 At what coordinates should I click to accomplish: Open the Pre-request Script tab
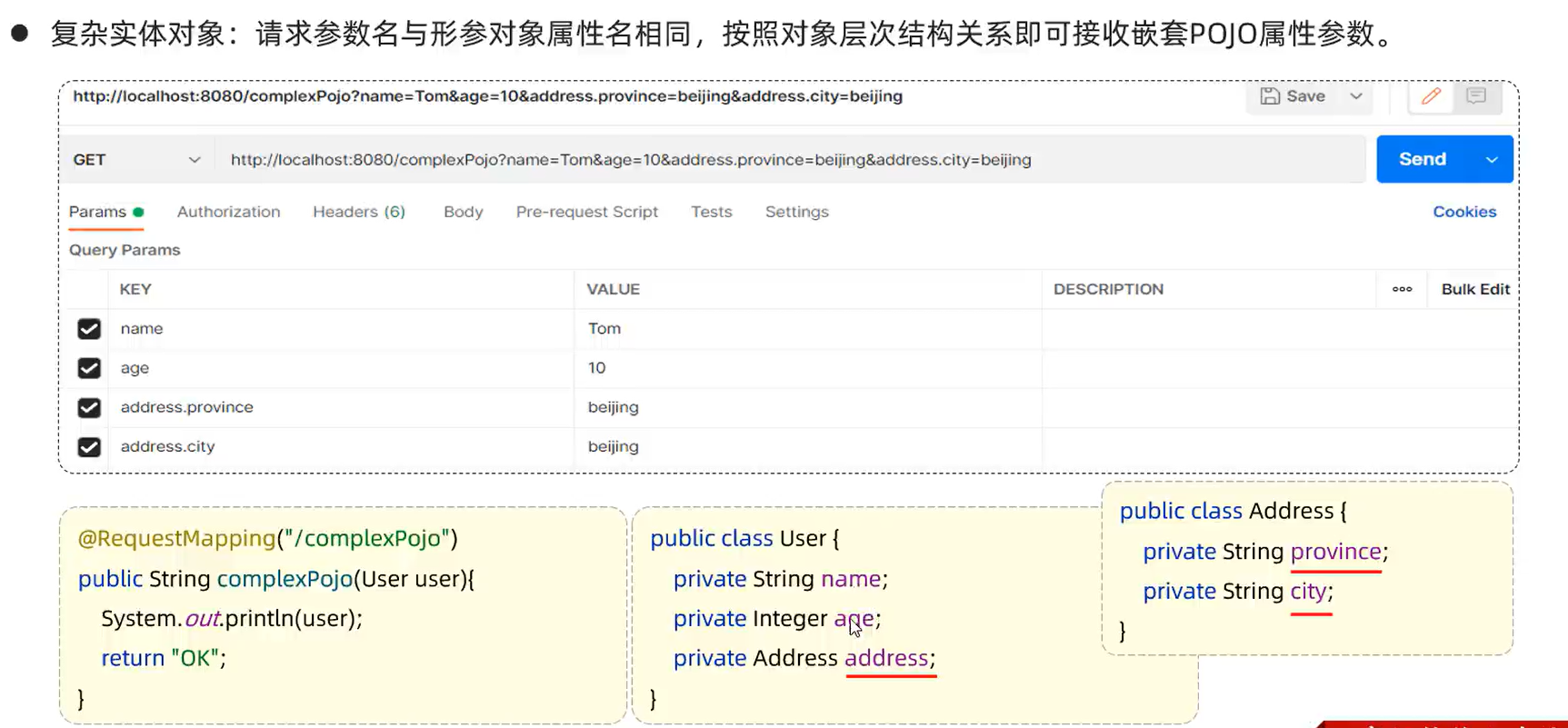point(587,212)
